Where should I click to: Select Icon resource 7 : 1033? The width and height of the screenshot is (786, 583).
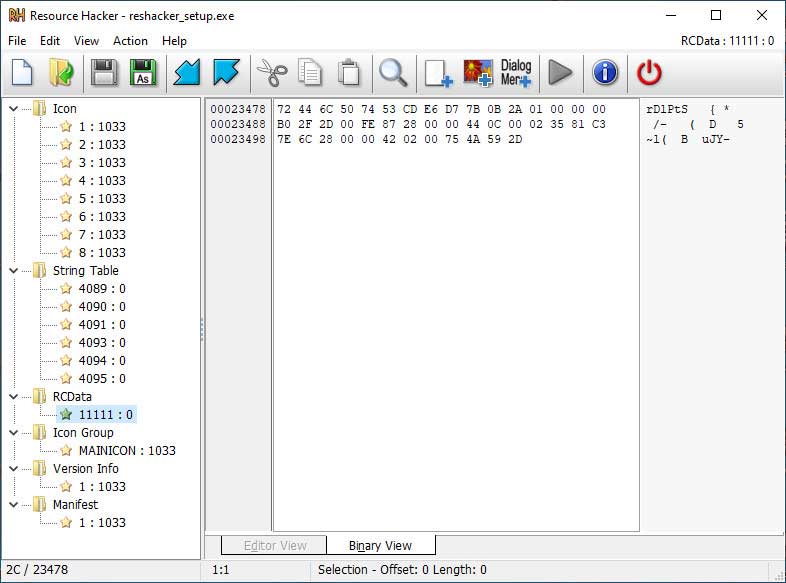102,235
